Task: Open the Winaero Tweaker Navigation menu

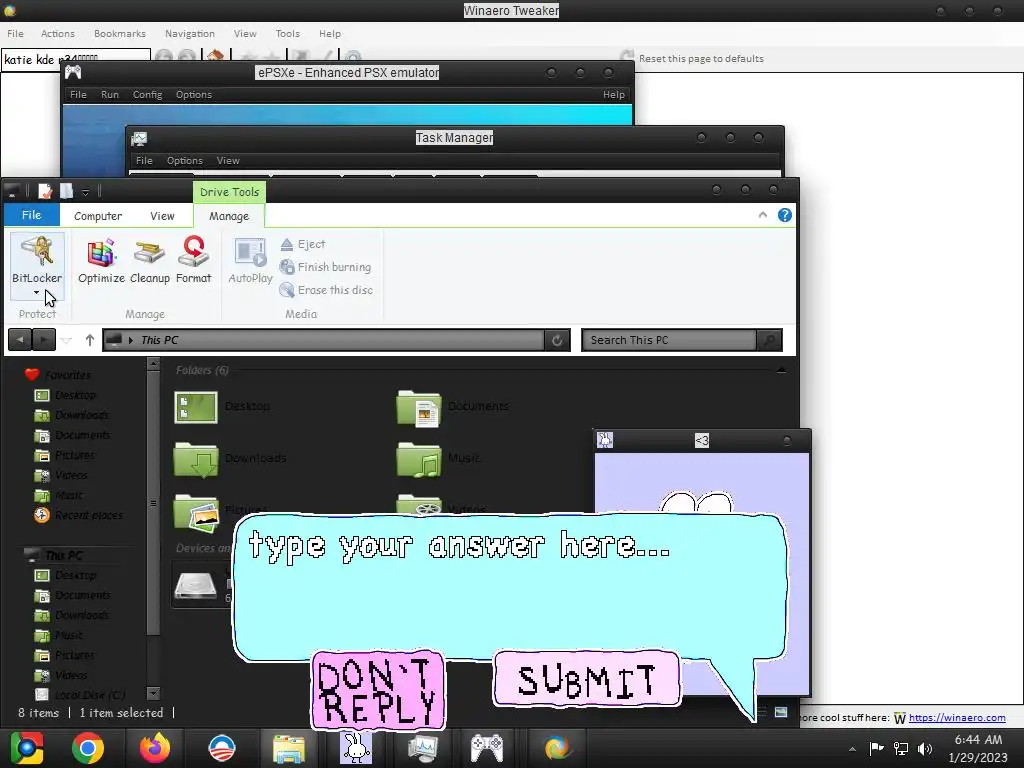Action: click(x=189, y=33)
